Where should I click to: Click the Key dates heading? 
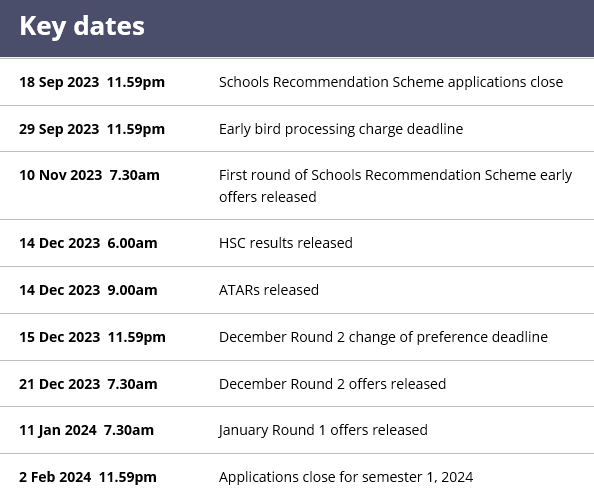pos(82,27)
